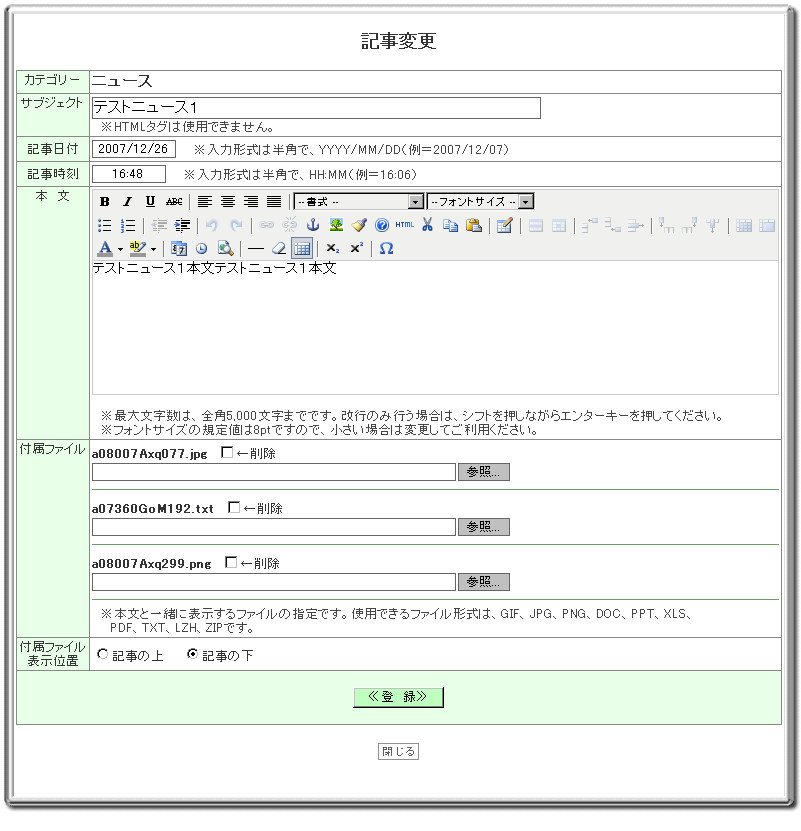Image resolution: width=801 pixels, height=831 pixels.
Task: Expand the highlight color picker arrow
Action: [x=154, y=249]
